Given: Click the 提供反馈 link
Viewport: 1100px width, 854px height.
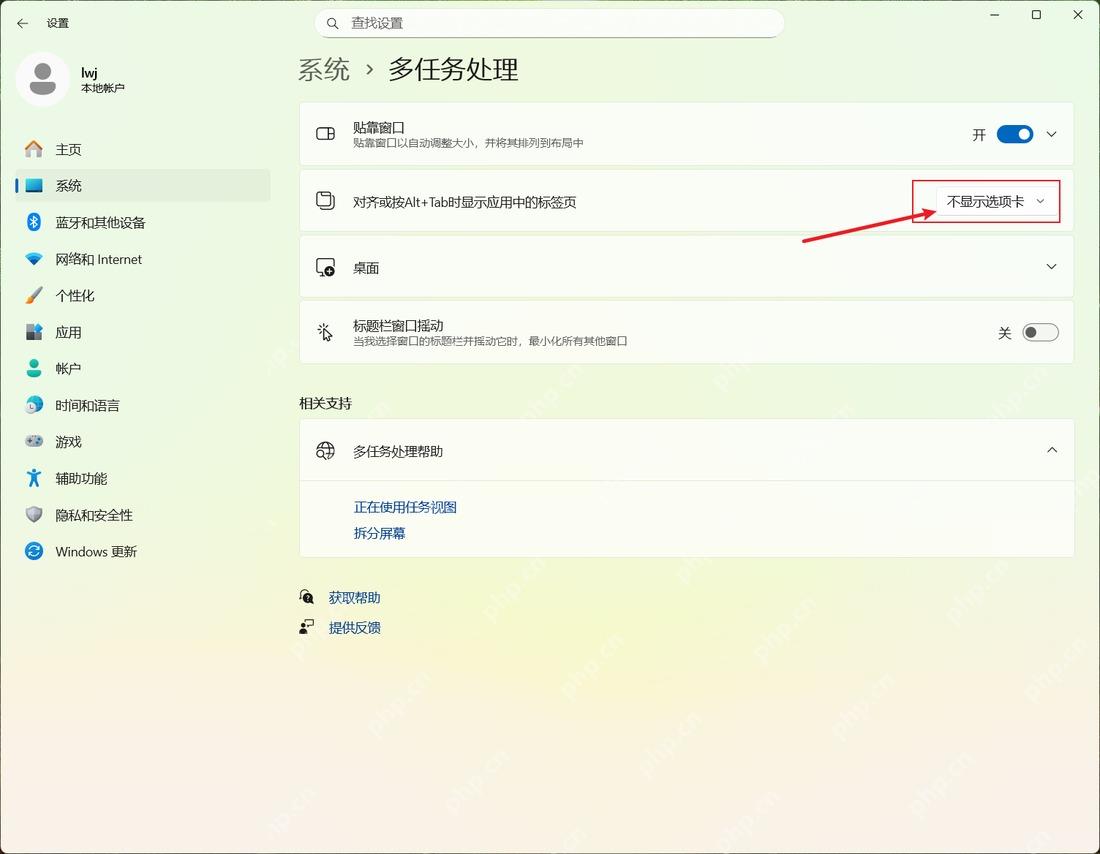Looking at the screenshot, I should click(354, 627).
